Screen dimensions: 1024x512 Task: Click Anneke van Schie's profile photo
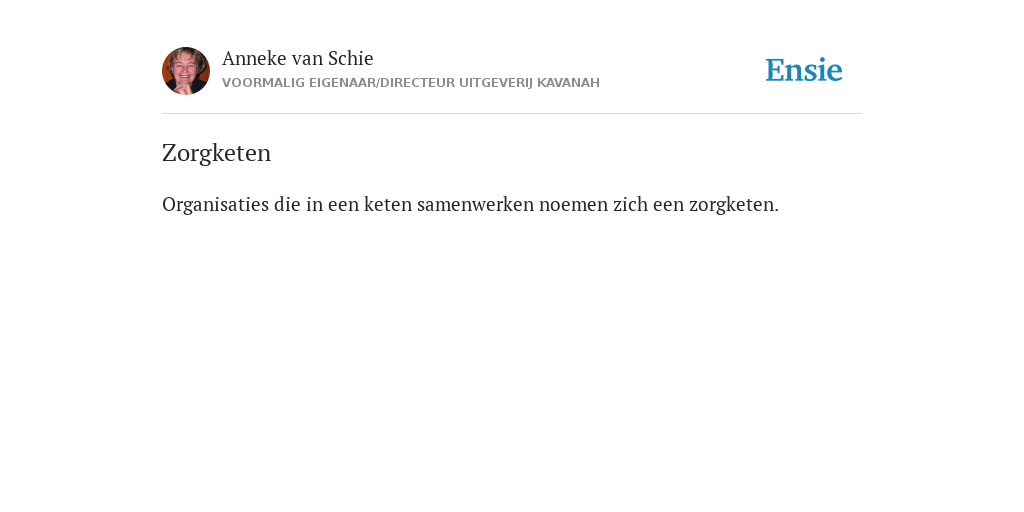(186, 71)
